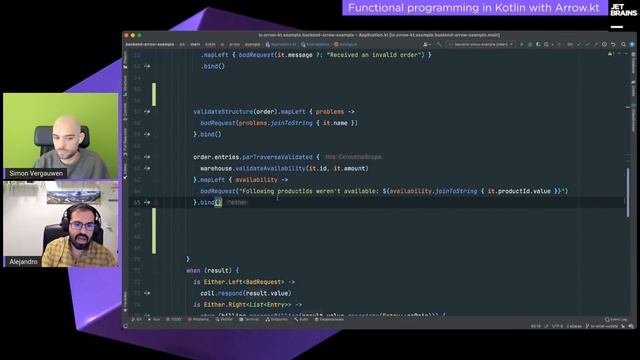Open the run configuration dropdown
The width and height of the screenshot is (640, 360).
tap(480, 44)
